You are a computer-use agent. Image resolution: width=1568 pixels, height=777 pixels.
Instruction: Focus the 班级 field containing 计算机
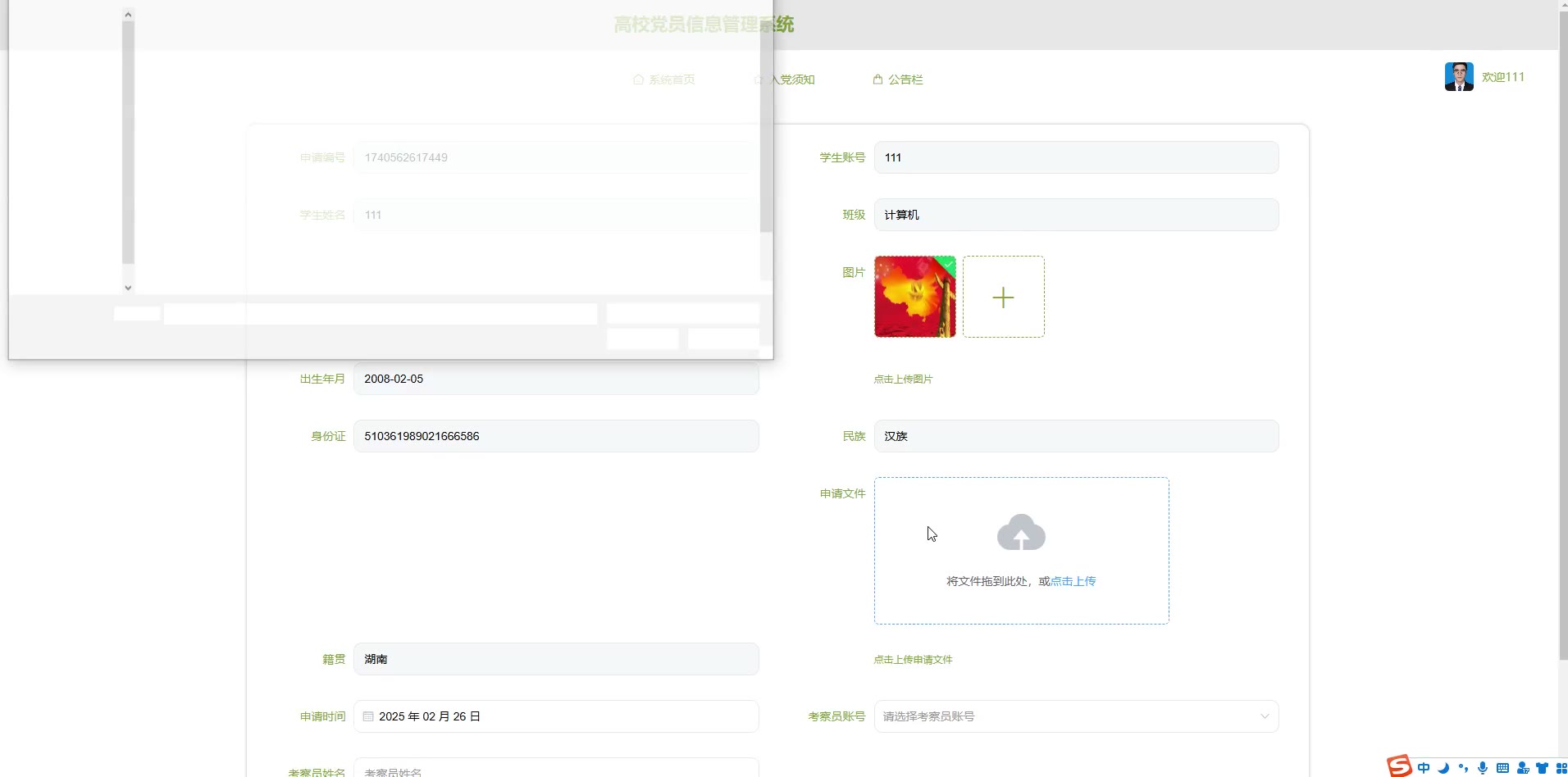click(x=1076, y=215)
